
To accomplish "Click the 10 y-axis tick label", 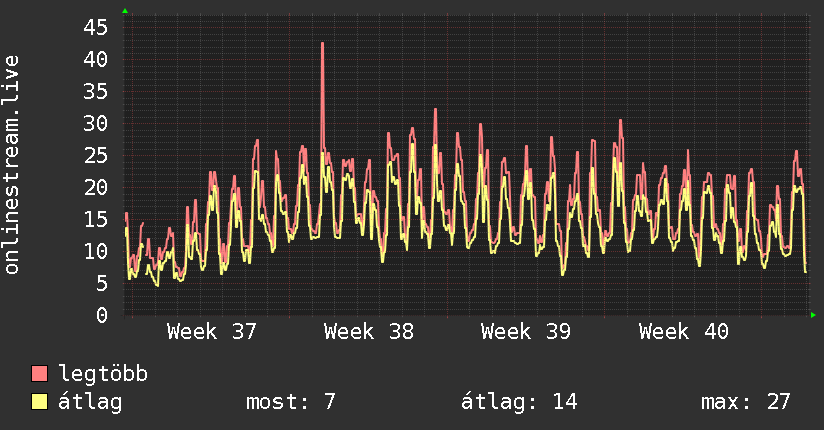I will (96, 251).
